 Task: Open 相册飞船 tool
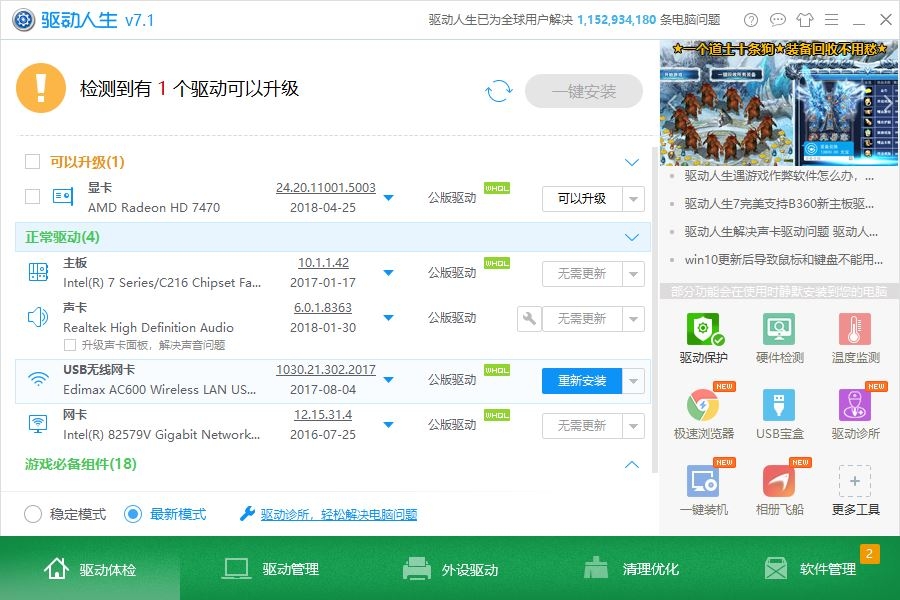pyautogui.click(x=779, y=490)
